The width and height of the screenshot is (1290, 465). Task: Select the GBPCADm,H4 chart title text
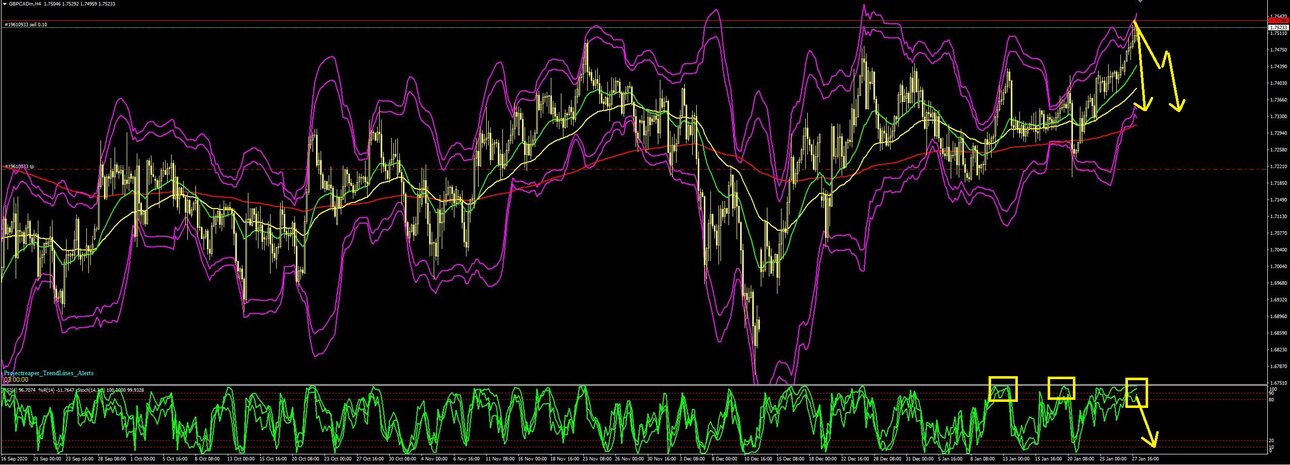click(25, 4)
